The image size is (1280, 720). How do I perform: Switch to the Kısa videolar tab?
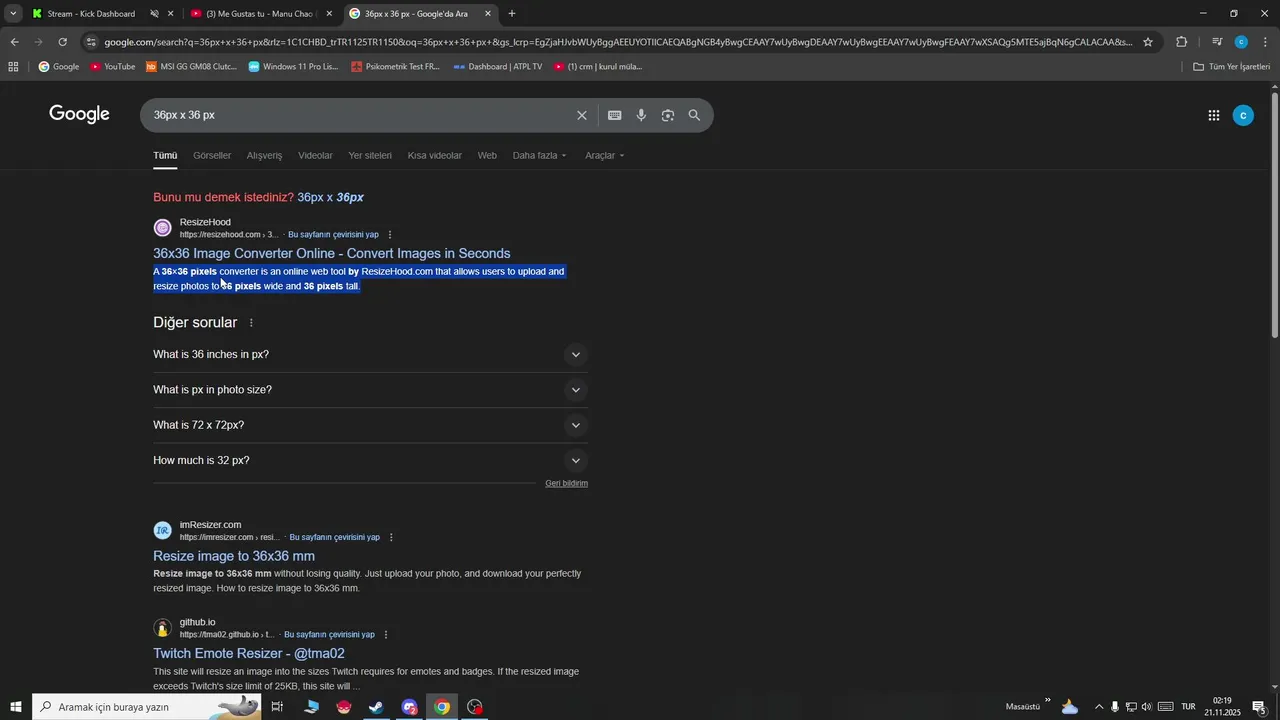(435, 156)
